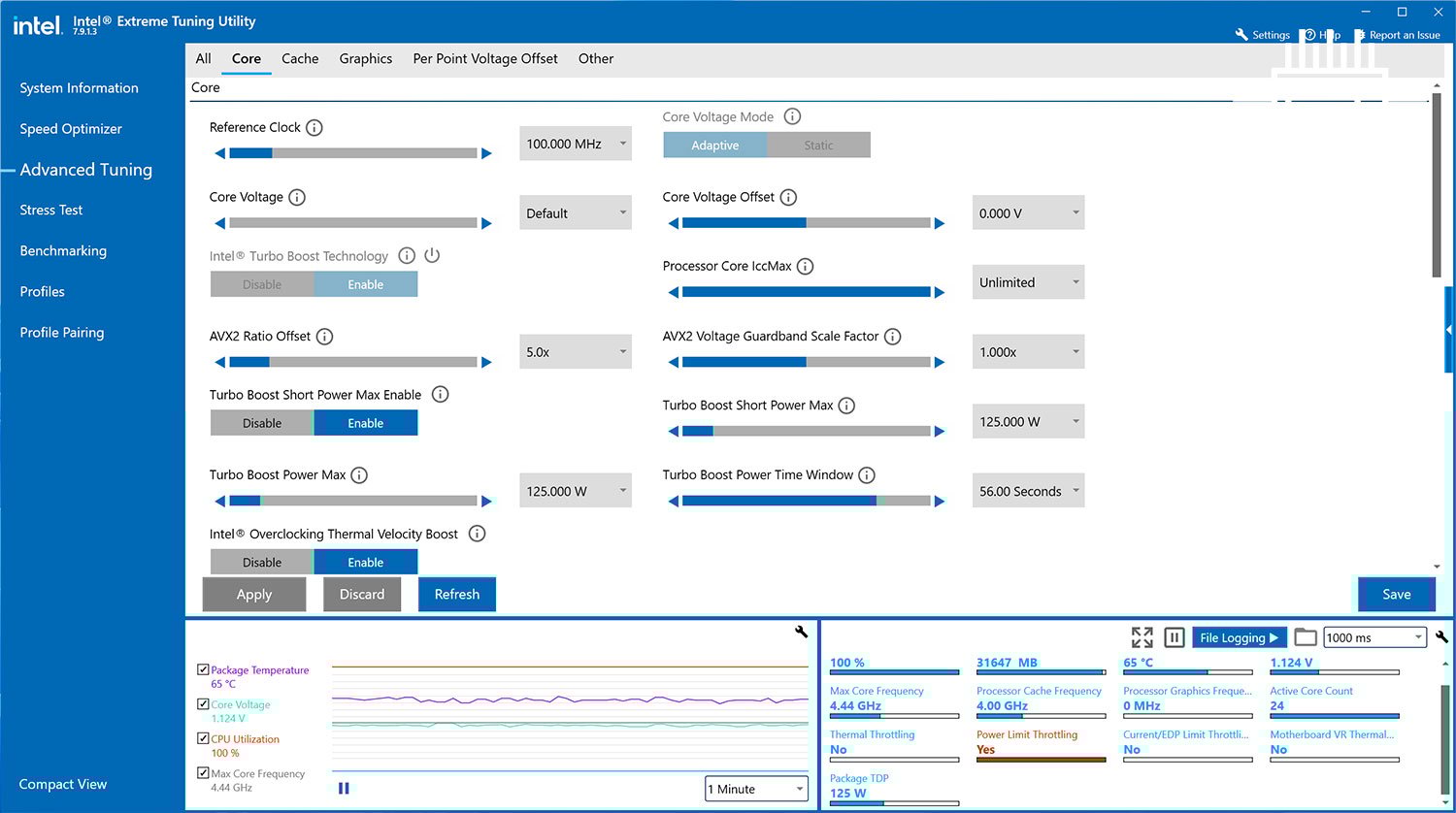Increase Core Voltage Offset with right arrow
This screenshot has width=1456, height=813.
click(x=940, y=223)
